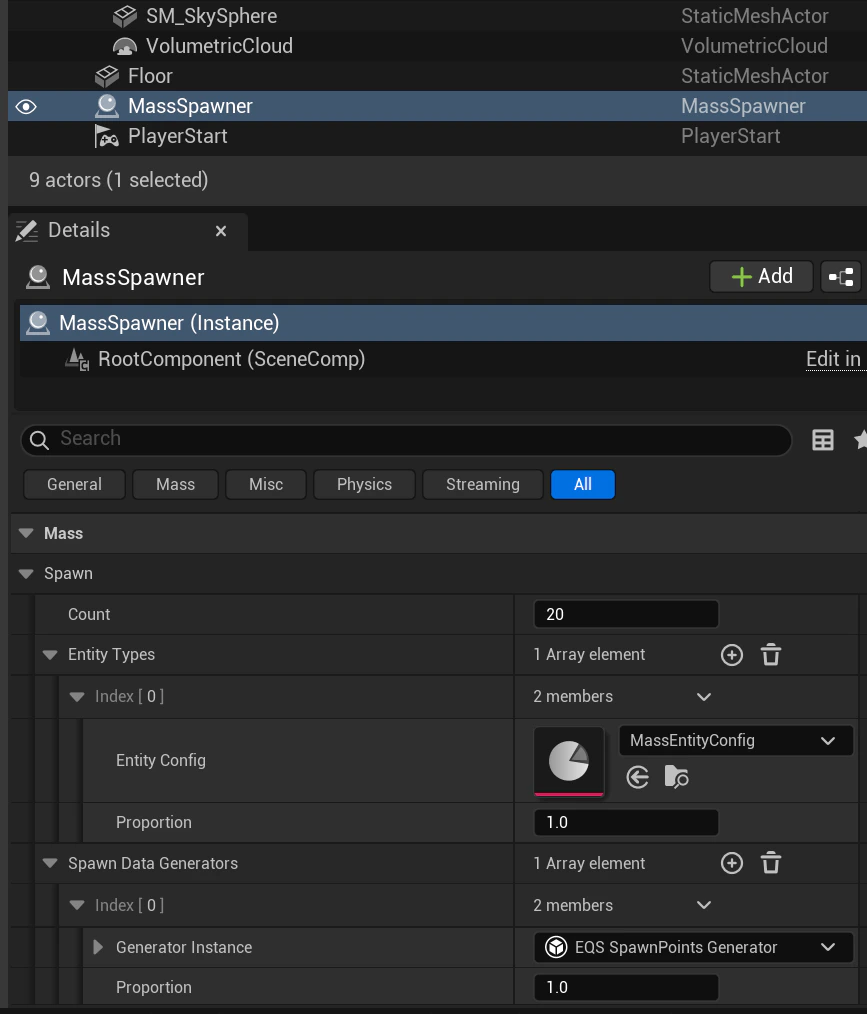Open Spawn Data Generators element options chevron
The image size is (867, 1014).
click(x=703, y=905)
